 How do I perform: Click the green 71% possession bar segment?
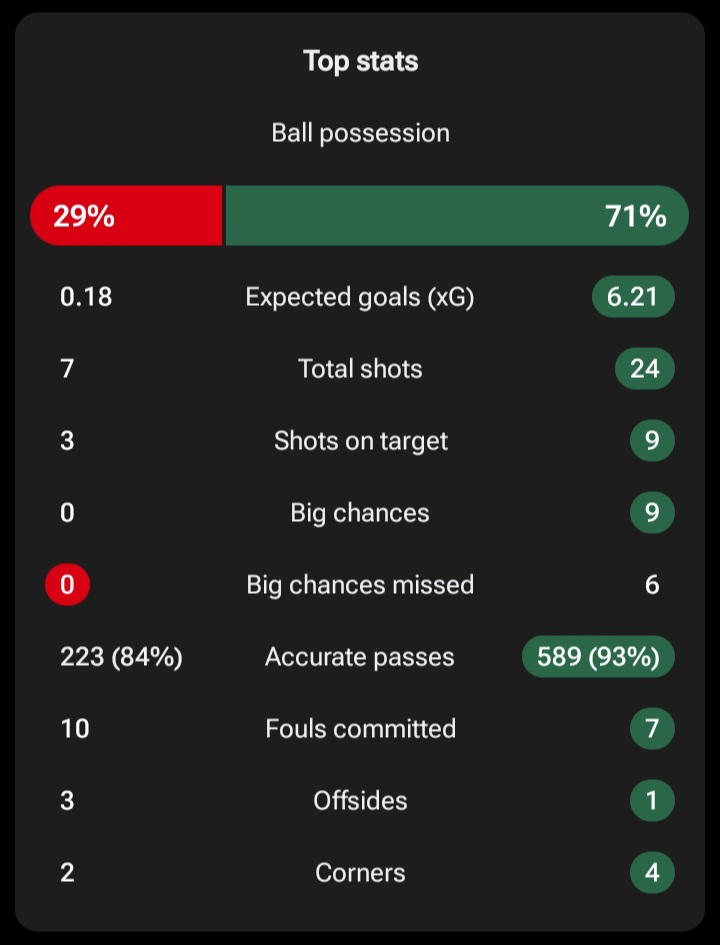point(456,216)
